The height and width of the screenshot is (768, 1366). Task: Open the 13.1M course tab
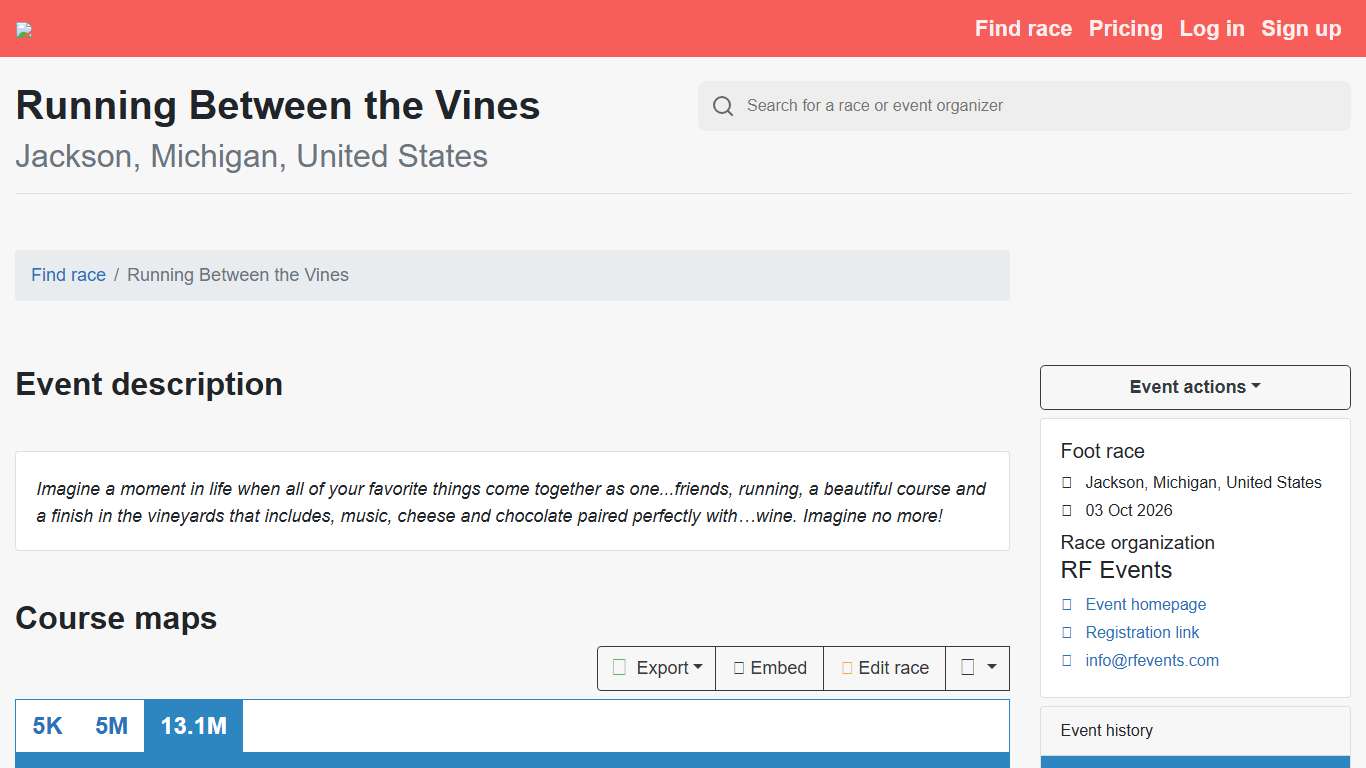click(193, 726)
